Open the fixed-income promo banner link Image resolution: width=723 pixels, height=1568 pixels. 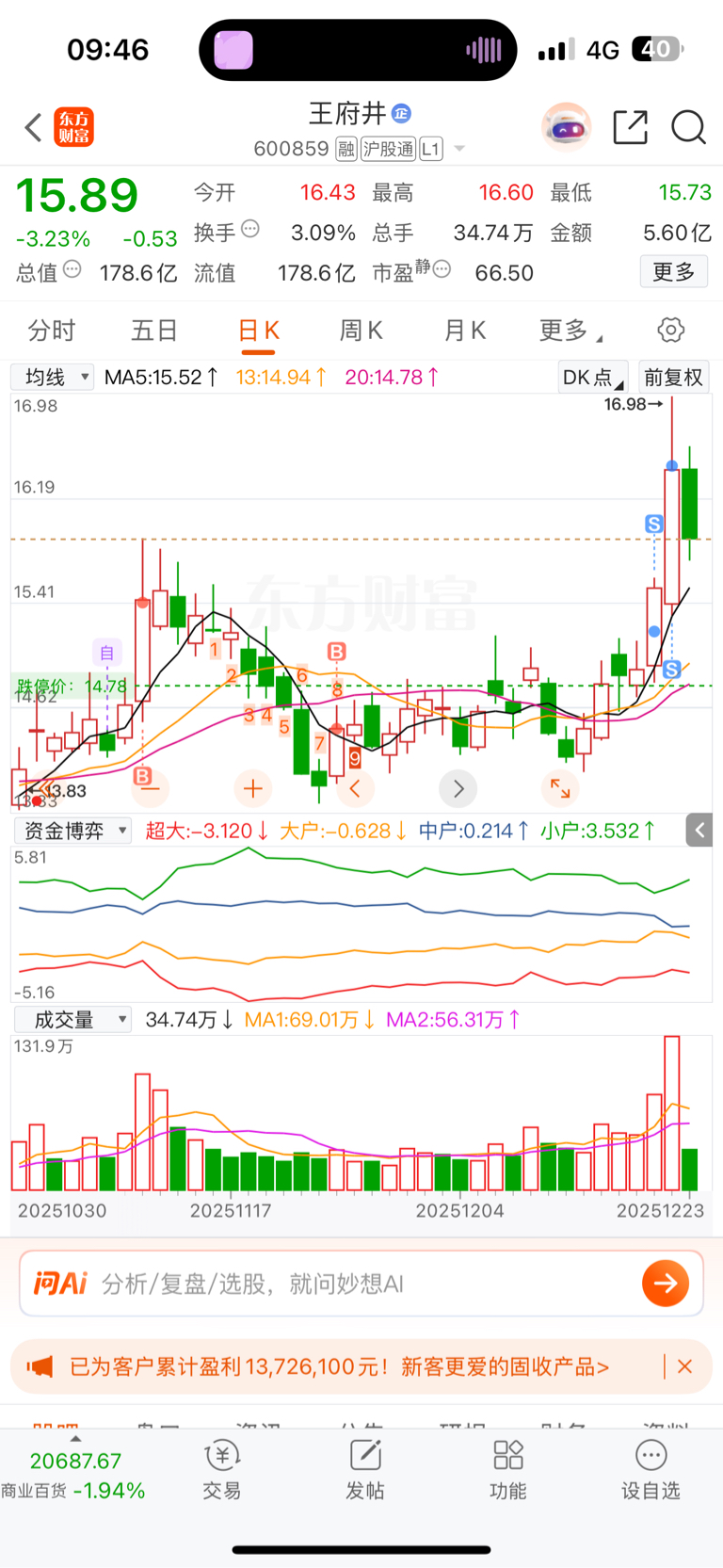tap(339, 1366)
